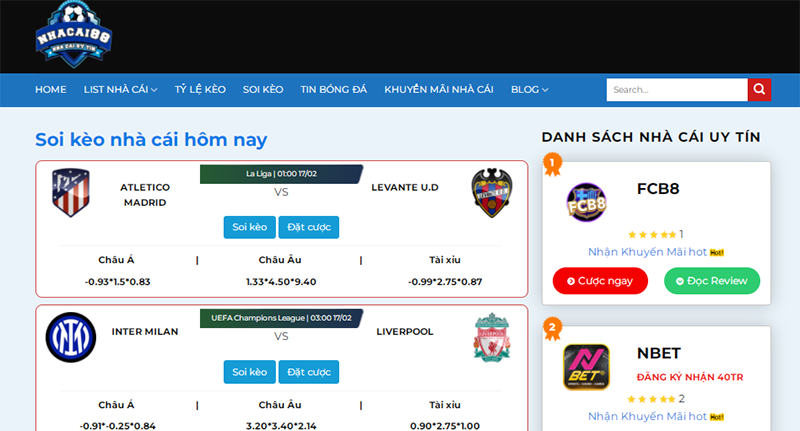Open the FCB8 bookmaker logo
Viewport: 800px width, 431px height.
[x=586, y=202]
